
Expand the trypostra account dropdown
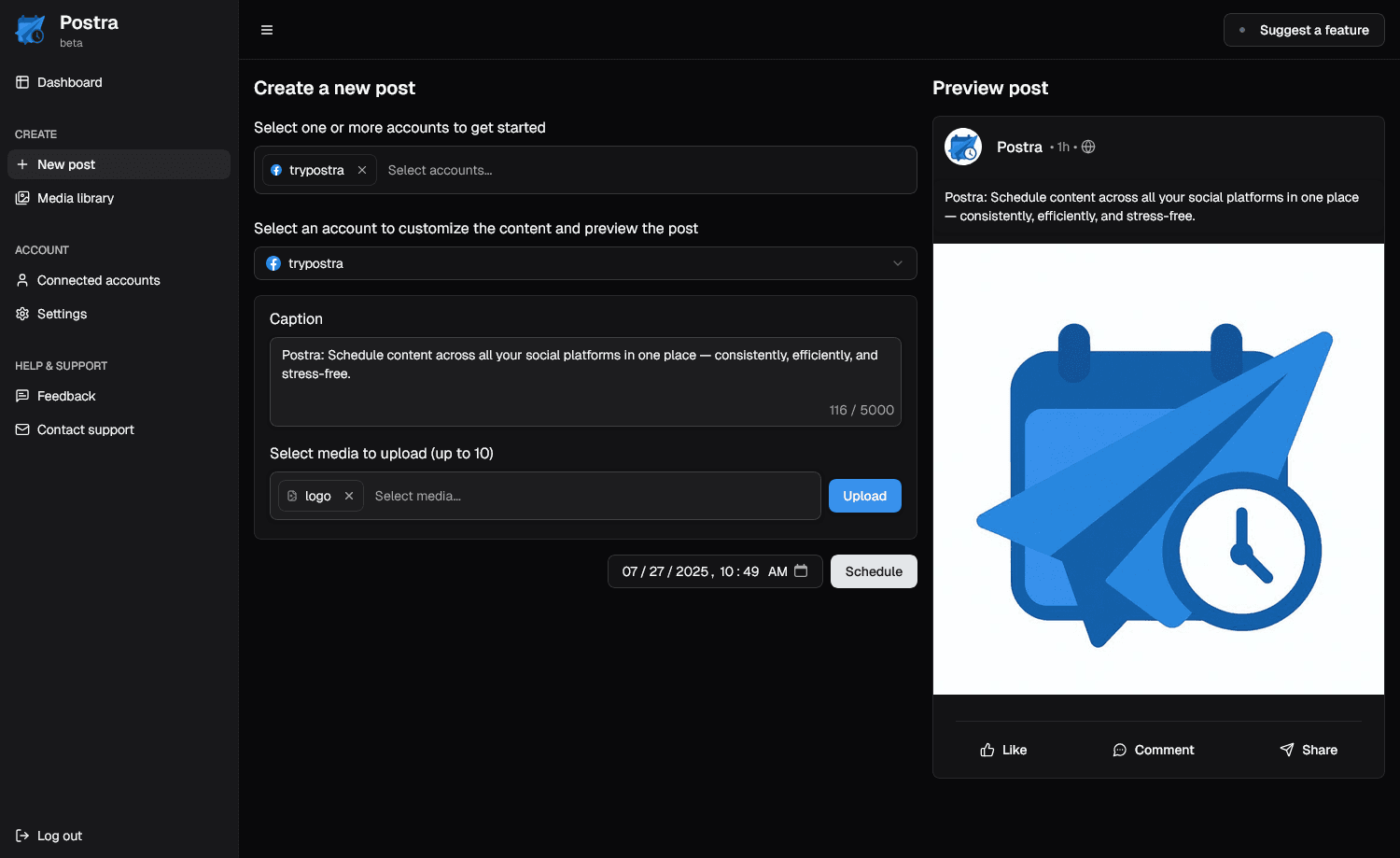pyautogui.click(x=585, y=263)
